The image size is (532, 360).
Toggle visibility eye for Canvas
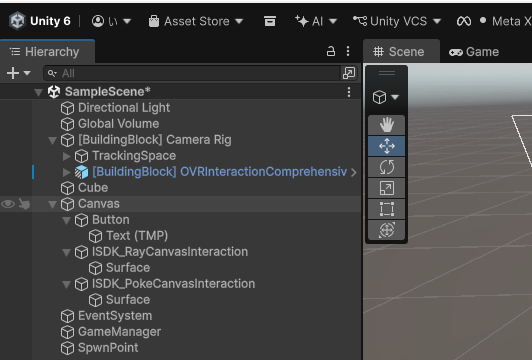[8, 204]
